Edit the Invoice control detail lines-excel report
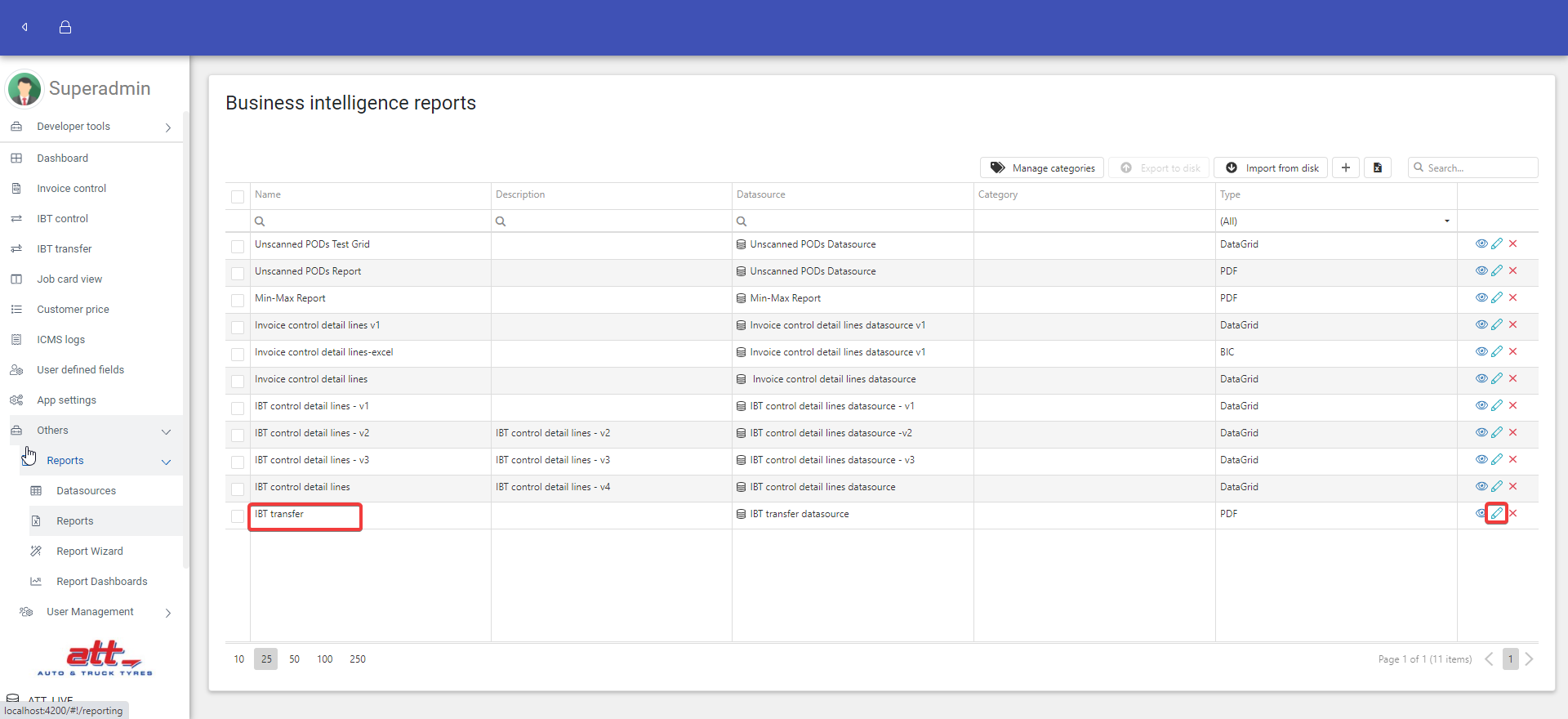1568x719 pixels. coord(1496,351)
